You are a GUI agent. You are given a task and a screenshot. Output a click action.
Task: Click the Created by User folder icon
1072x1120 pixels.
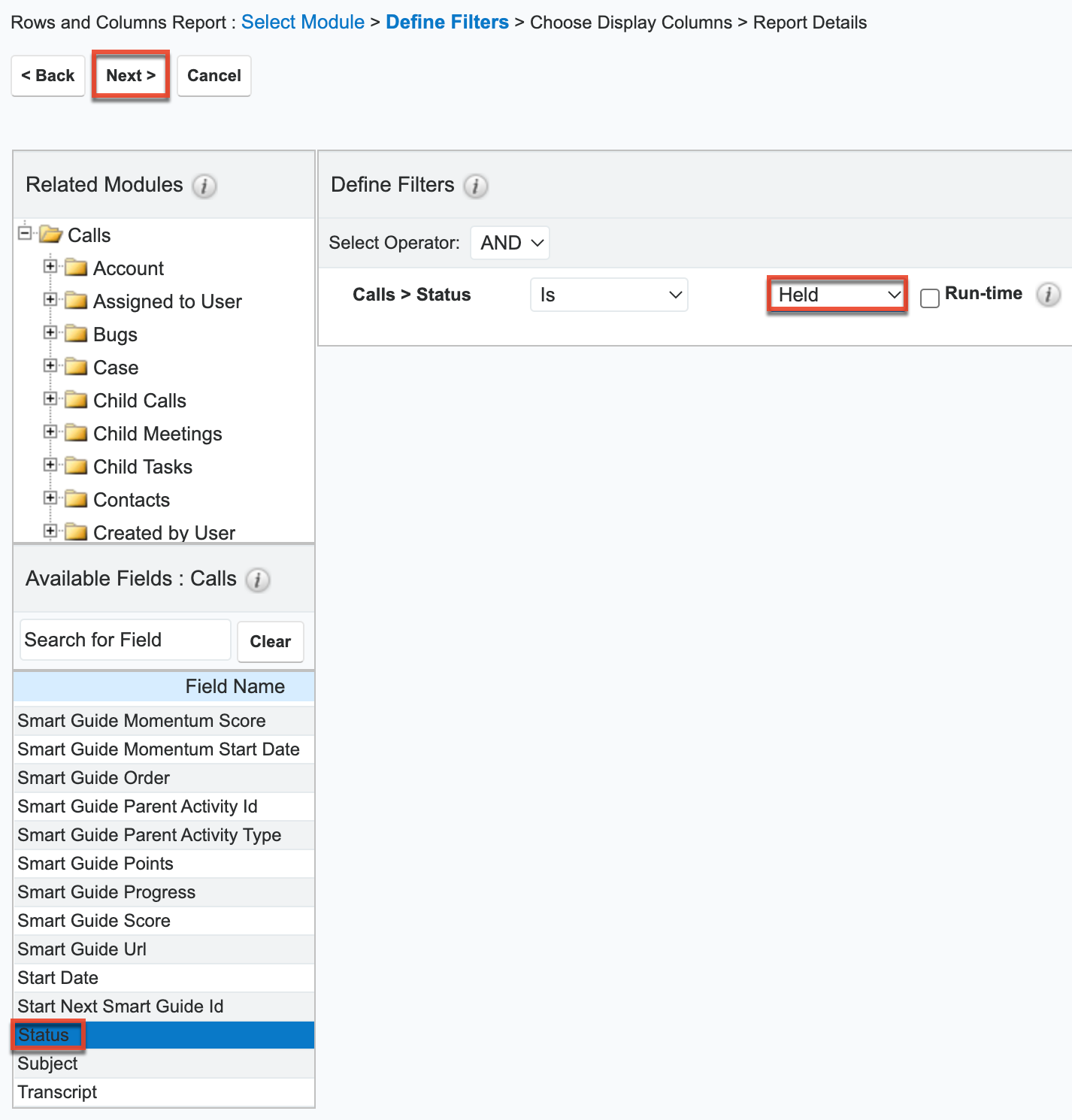tap(77, 531)
